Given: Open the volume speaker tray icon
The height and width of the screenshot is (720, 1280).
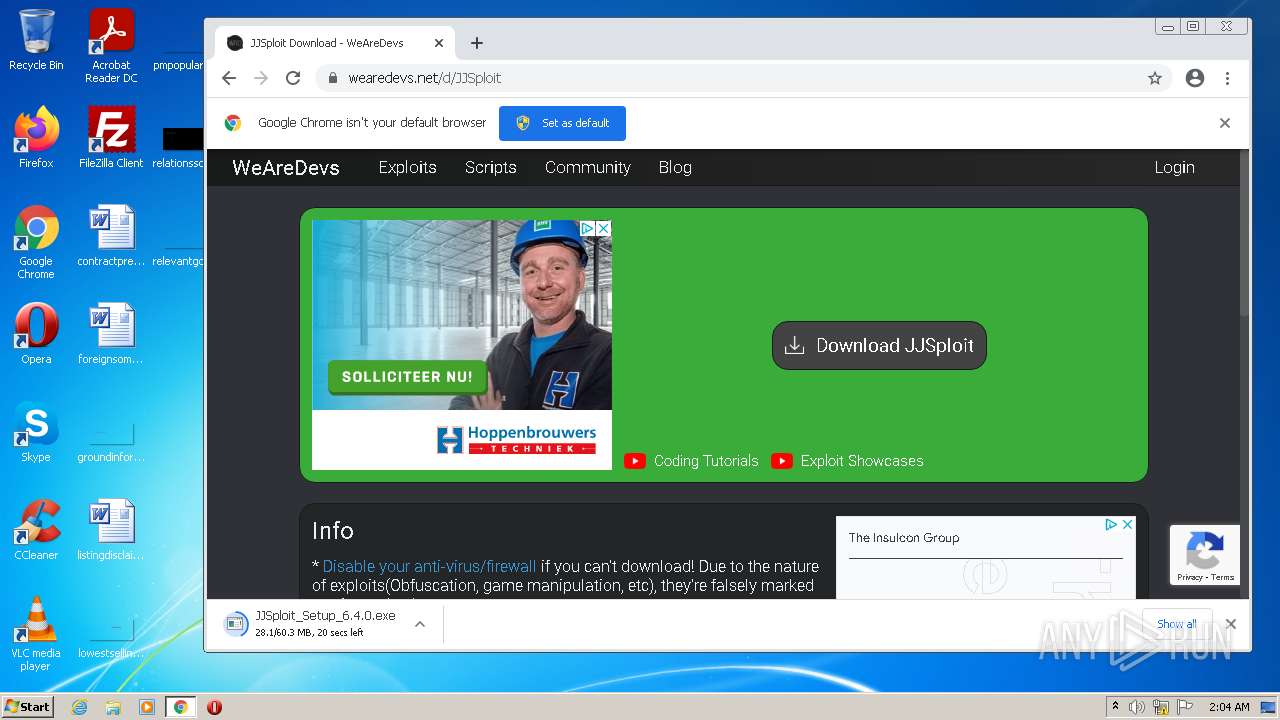Looking at the screenshot, I should click(x=1137, y=707).
